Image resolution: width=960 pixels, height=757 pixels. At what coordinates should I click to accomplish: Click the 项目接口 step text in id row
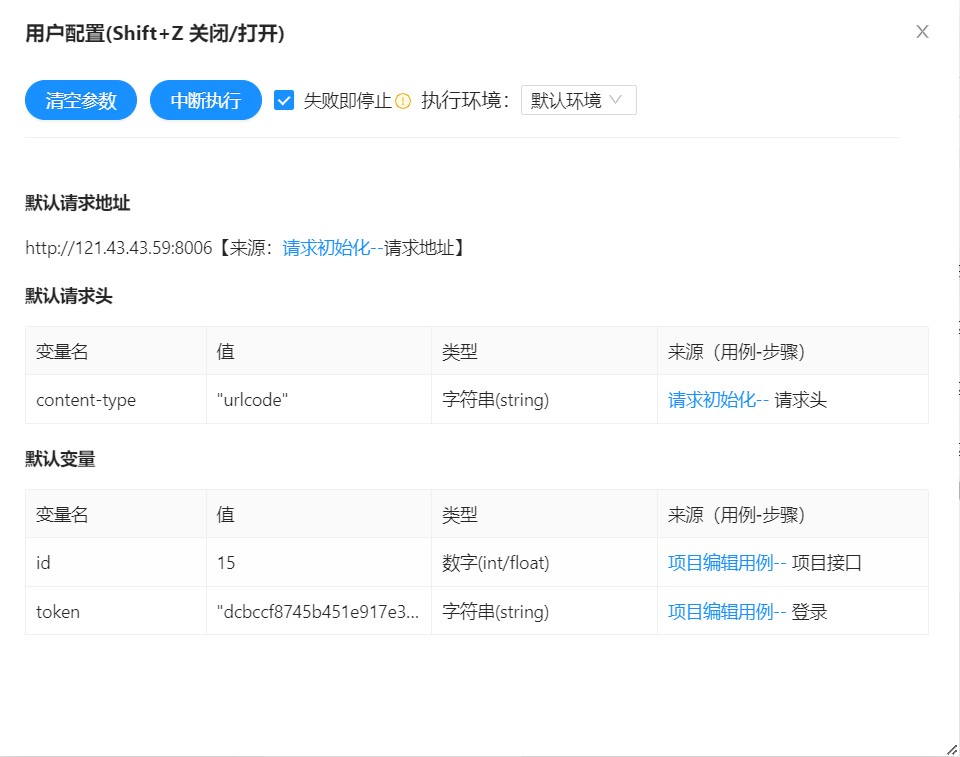point(827,563)
